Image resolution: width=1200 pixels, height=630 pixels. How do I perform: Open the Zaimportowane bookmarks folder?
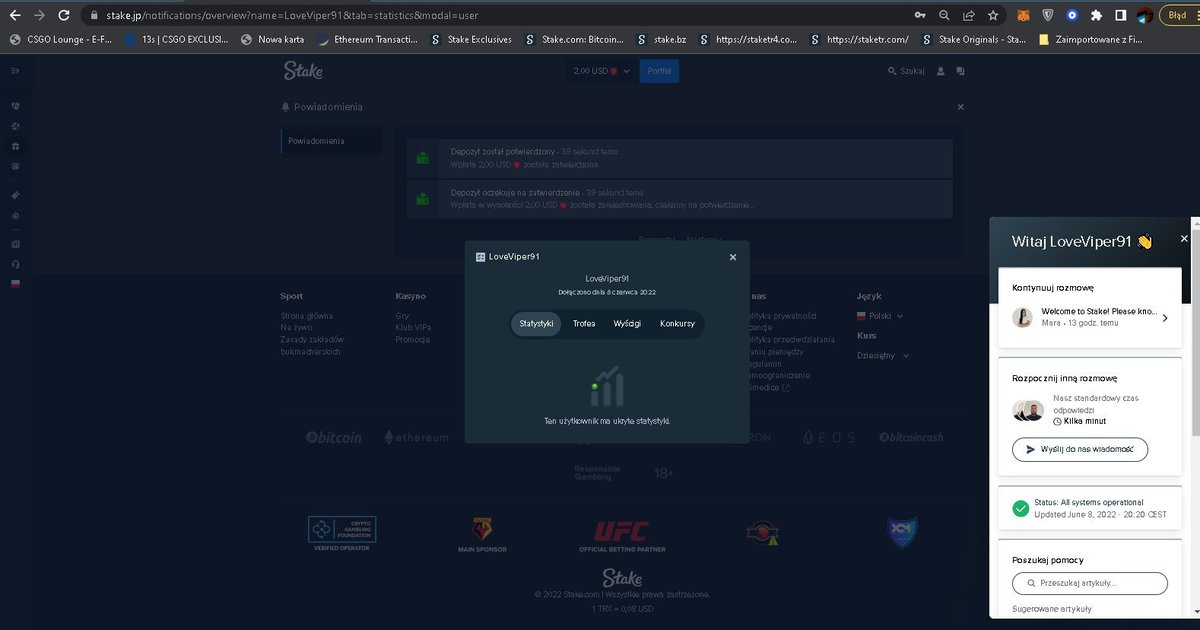[1091, 40]
